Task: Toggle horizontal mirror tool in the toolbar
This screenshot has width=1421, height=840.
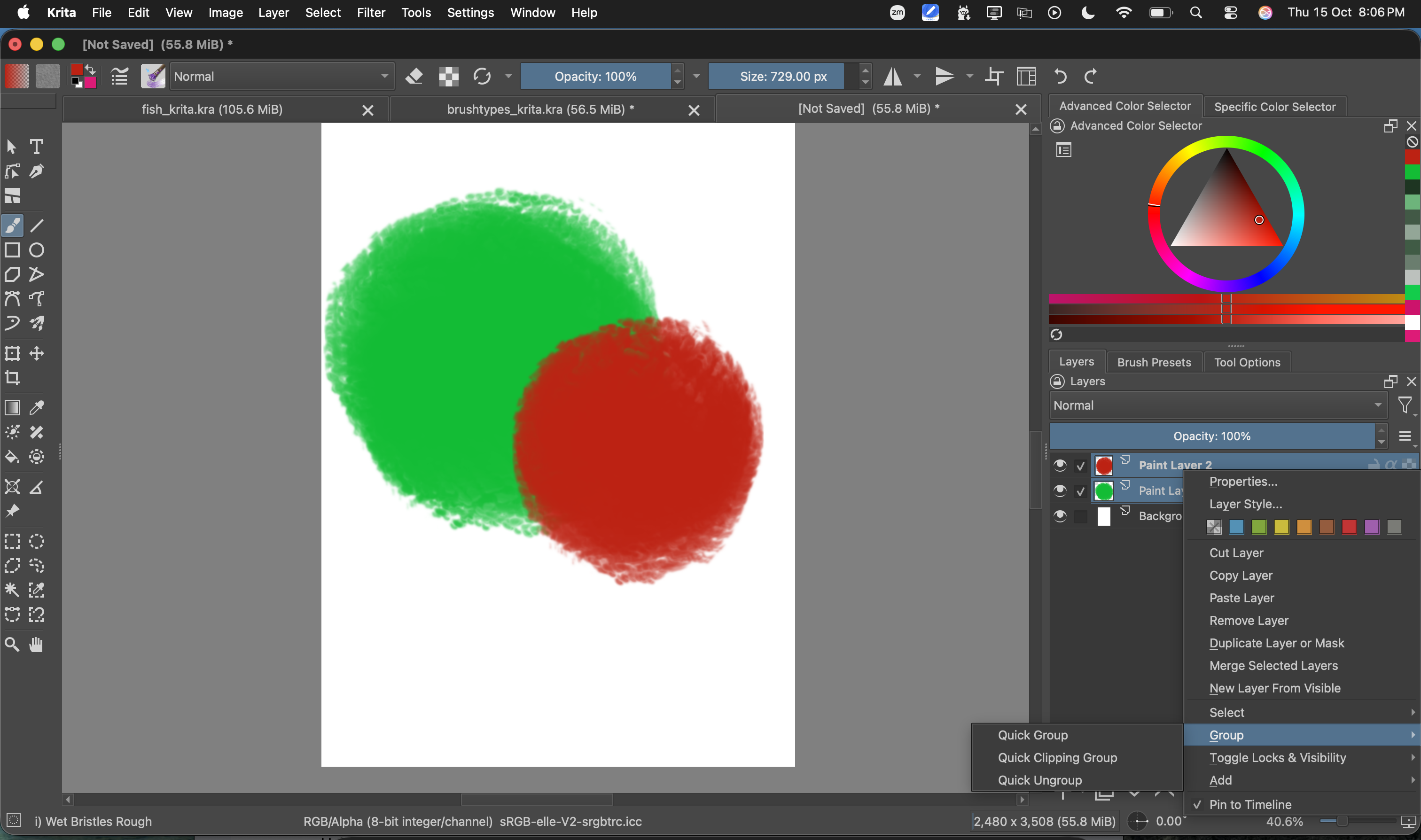Action: [x=893, y=76]
